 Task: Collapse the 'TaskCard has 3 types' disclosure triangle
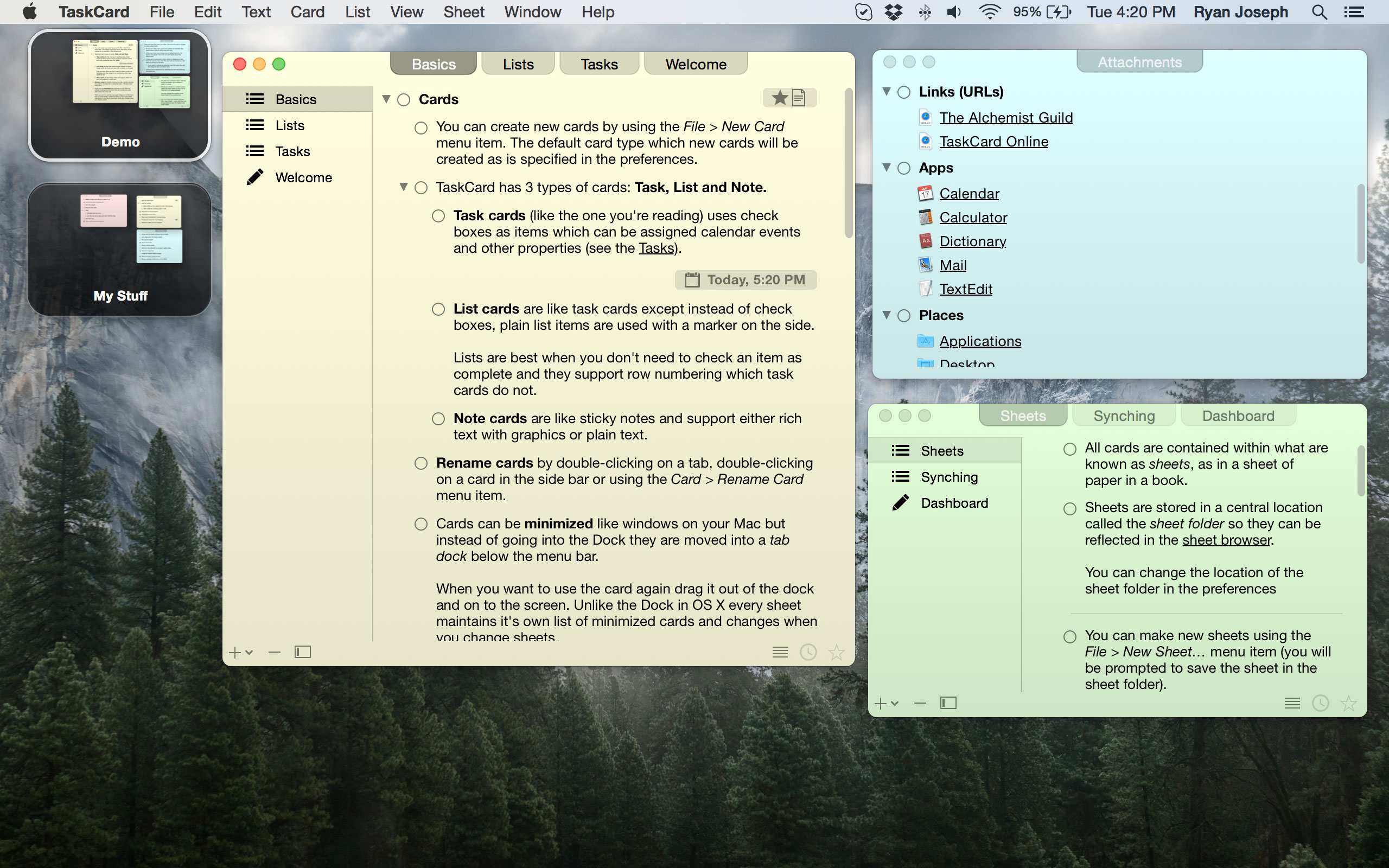click(x=404, y=187)
